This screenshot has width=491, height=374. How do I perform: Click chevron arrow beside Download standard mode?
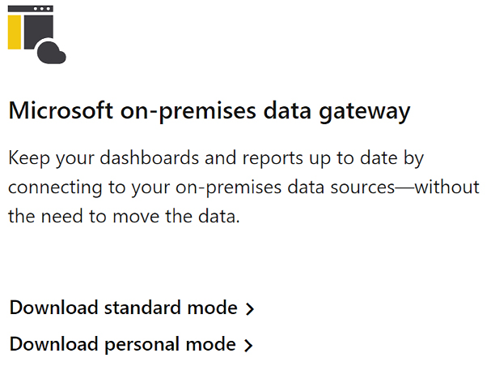[x=250, y=309]
